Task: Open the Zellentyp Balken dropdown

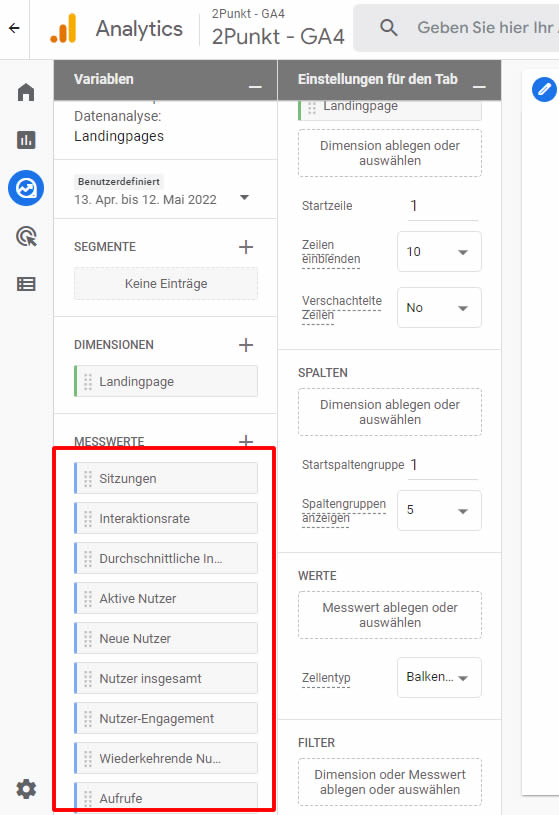Action: point(439,677)
